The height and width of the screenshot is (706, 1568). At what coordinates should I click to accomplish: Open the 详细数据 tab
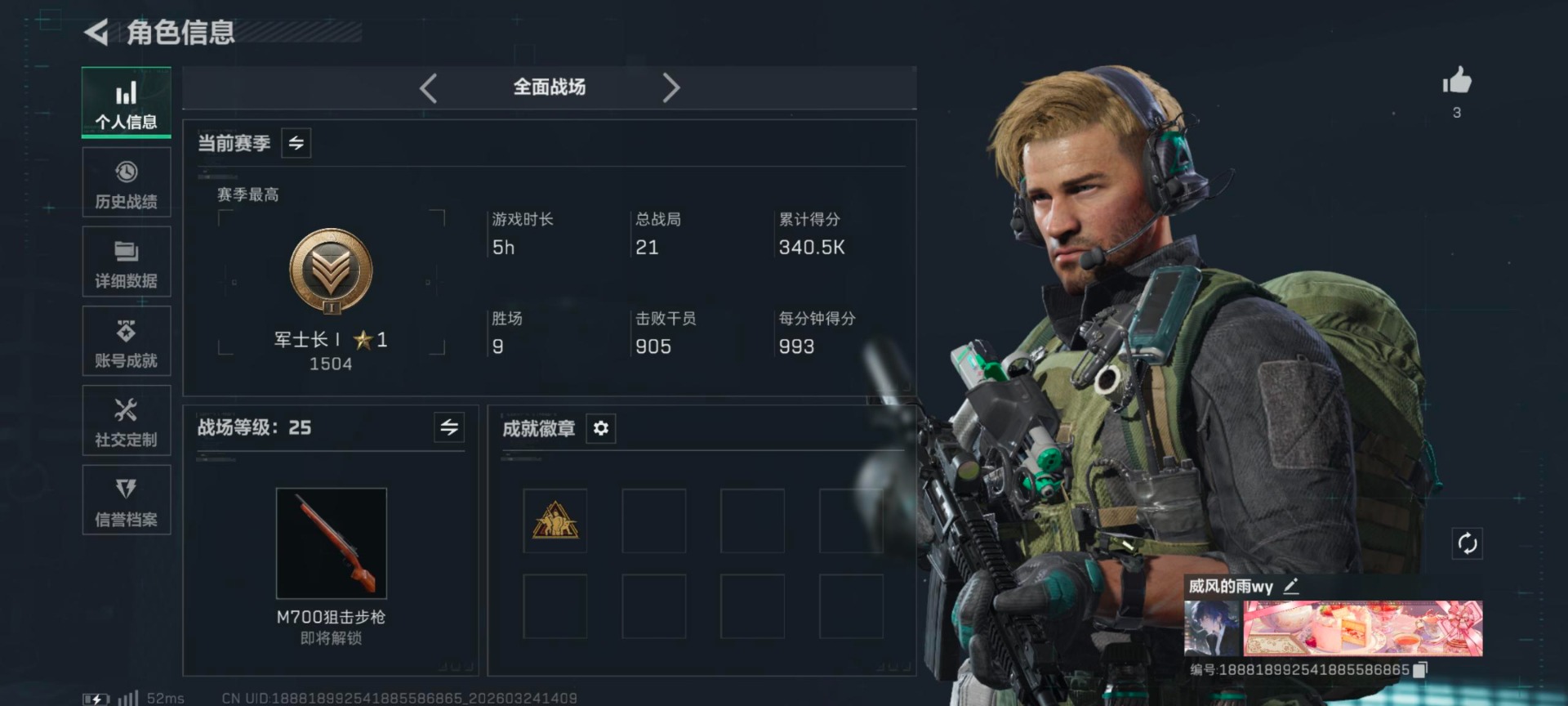pos(127,261)
